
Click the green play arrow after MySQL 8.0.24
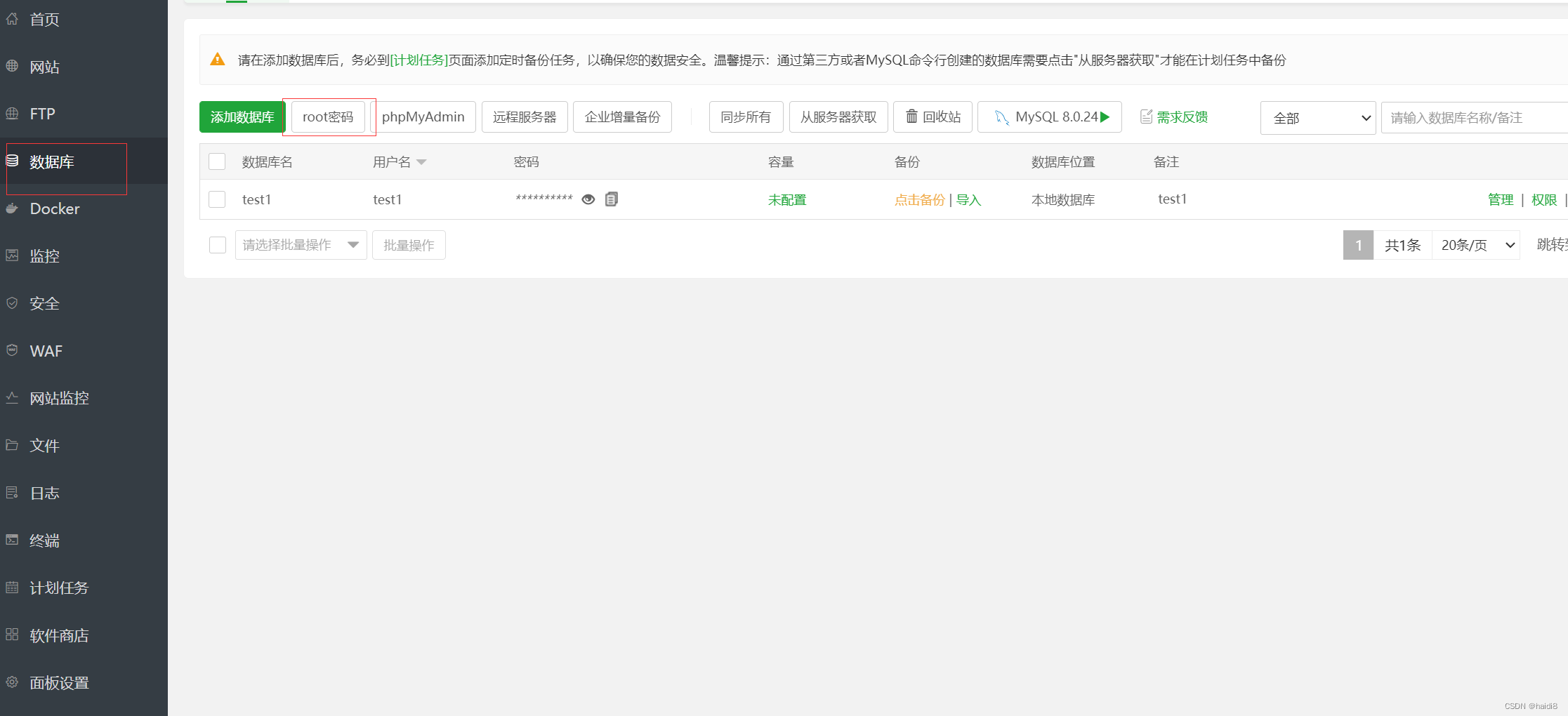(x=1105, y=117)
